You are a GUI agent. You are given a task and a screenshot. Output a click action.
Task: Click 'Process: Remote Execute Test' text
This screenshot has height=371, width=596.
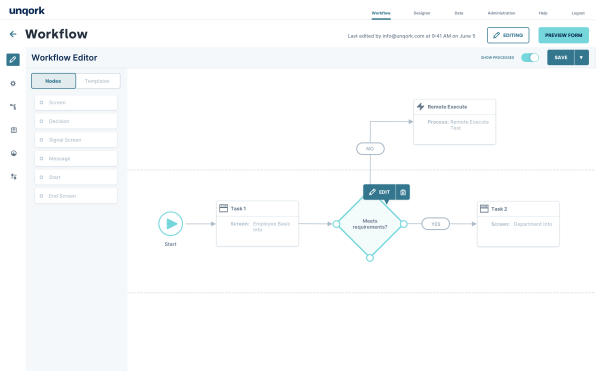pos(458,125)
